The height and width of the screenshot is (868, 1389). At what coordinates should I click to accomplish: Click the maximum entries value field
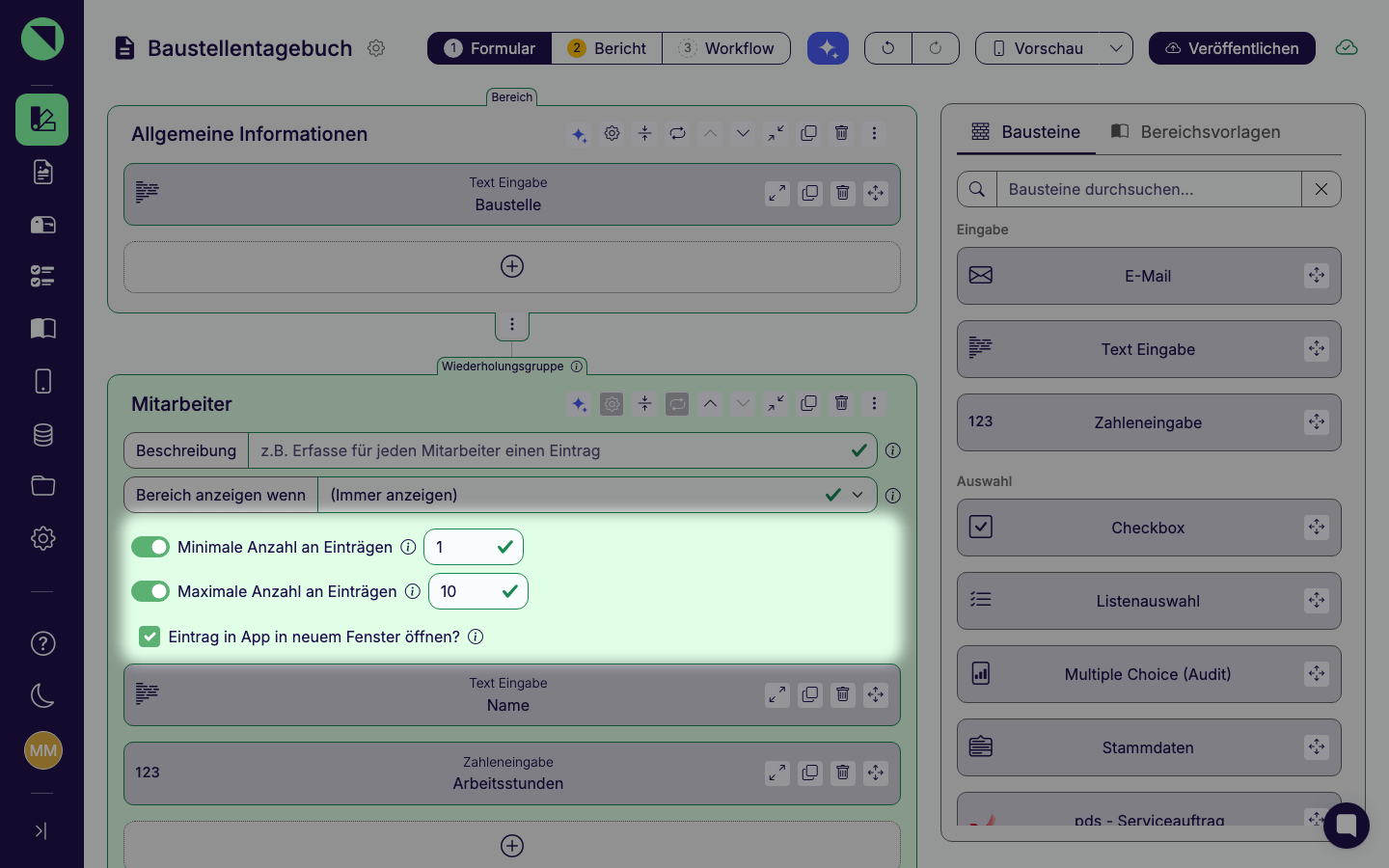478,591
